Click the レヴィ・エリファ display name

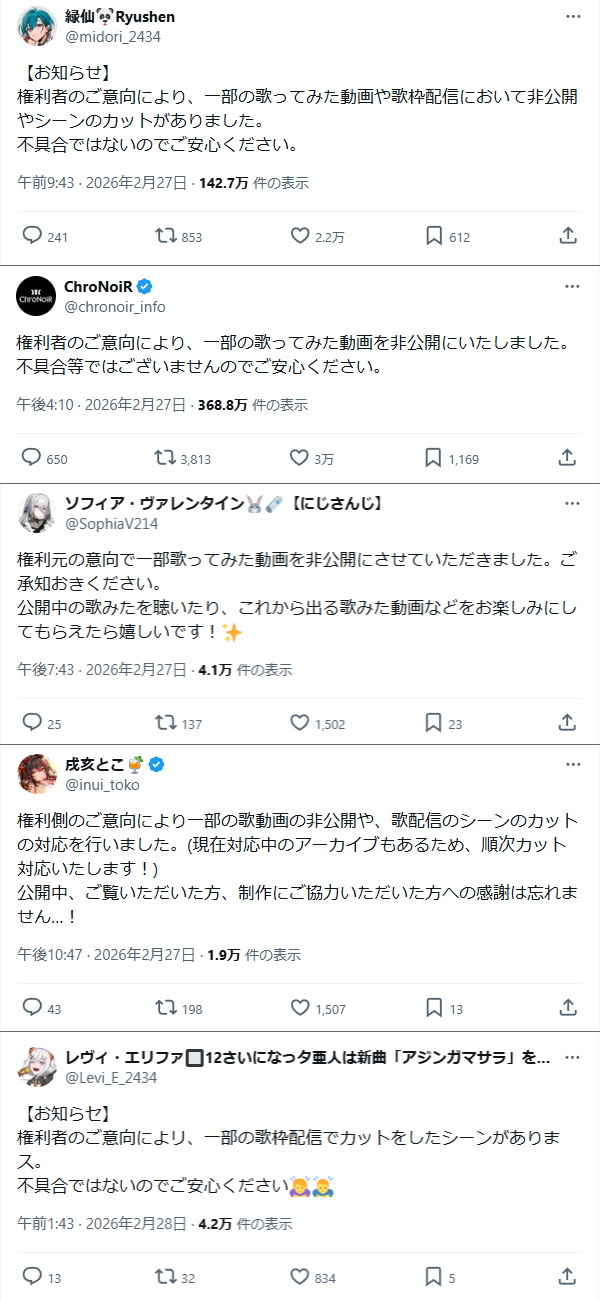click(130, 1058)
